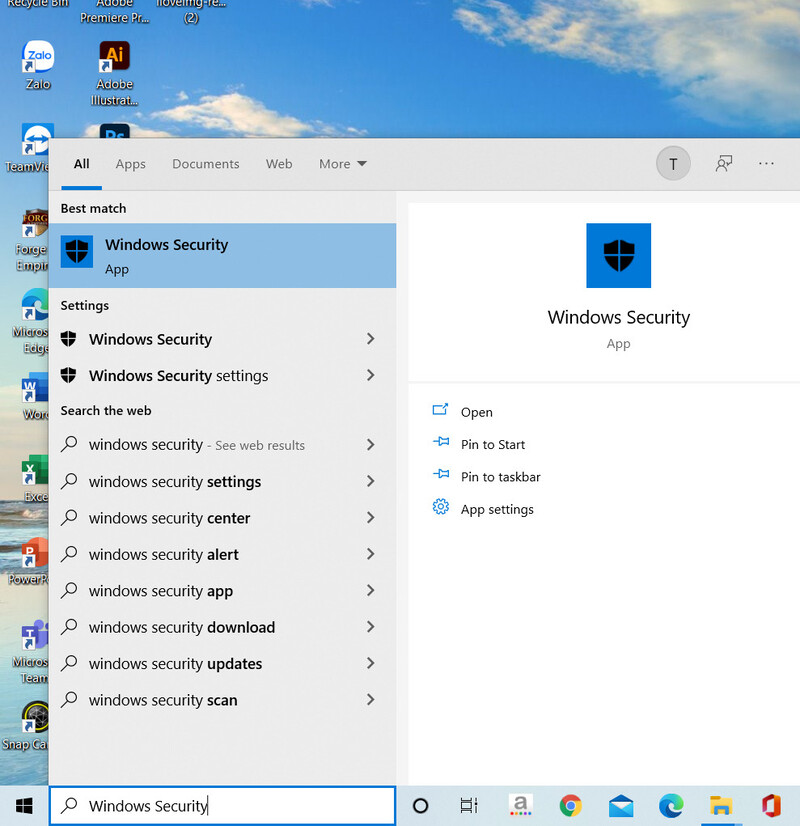Expand 'windows security settings' web suggestion arrow
The image size is (800, 826).
[x=371, y=481]
